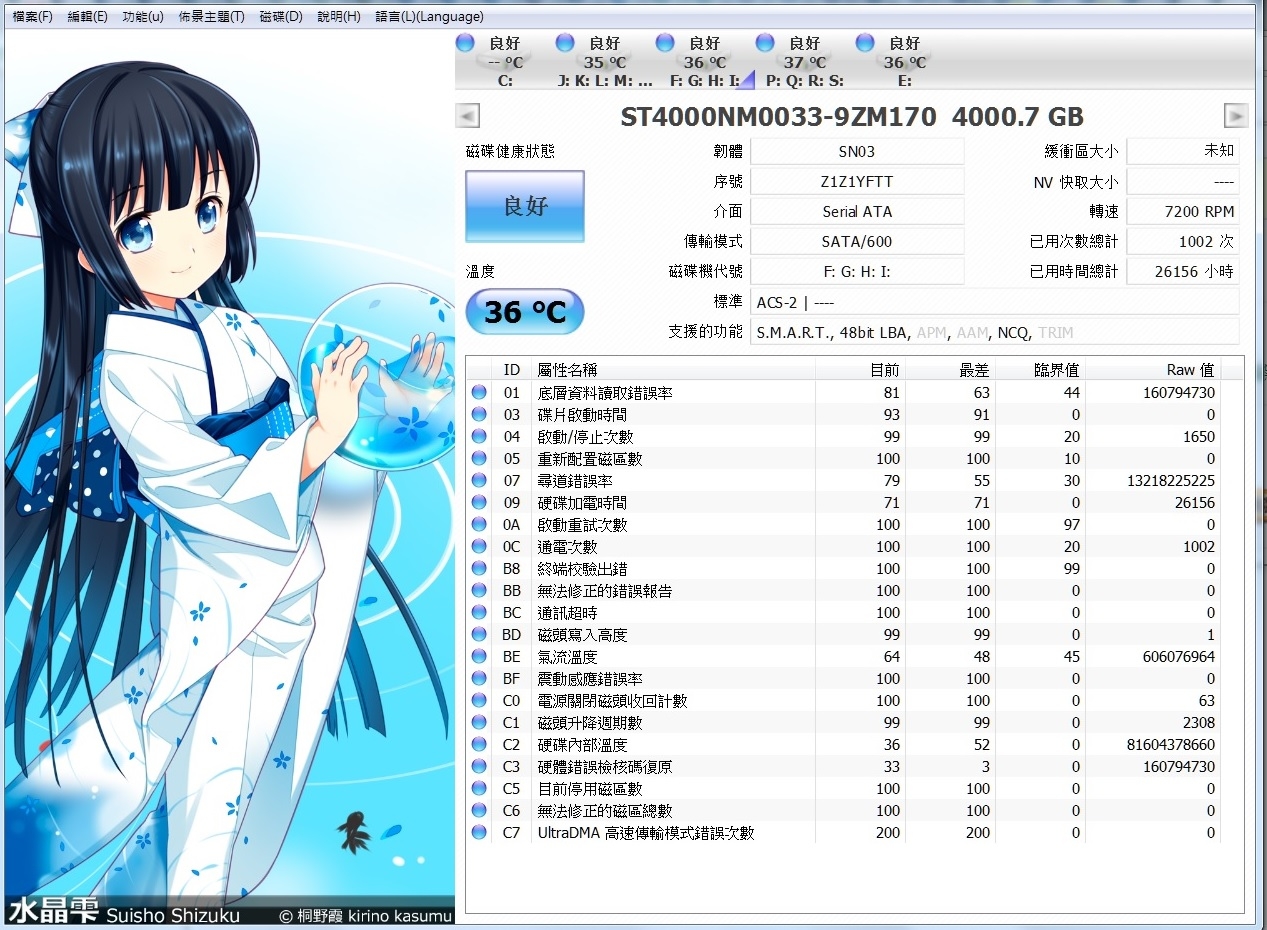Image resolution: width=1267 pixels, height=930 pixels.
Task: Click status orb for attribute C6
Action: (479, 811)
